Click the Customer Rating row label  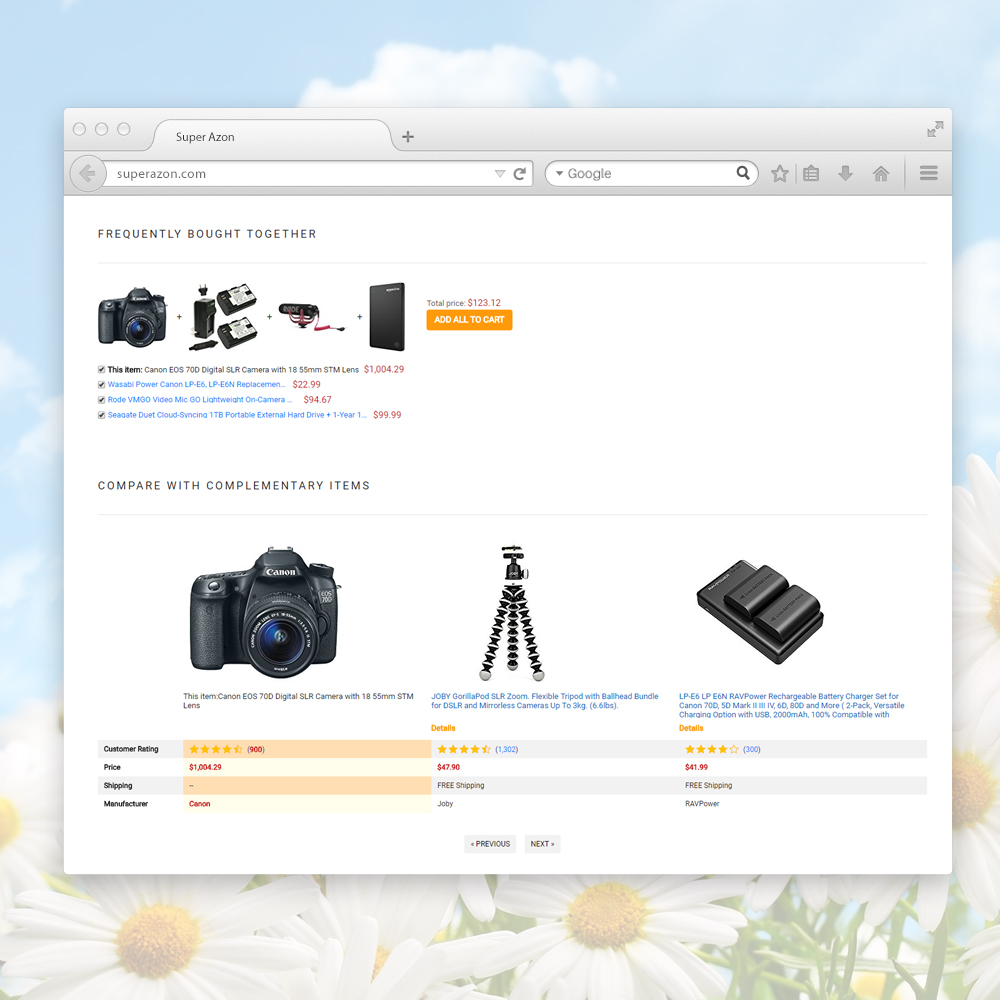tap(131, 749)
